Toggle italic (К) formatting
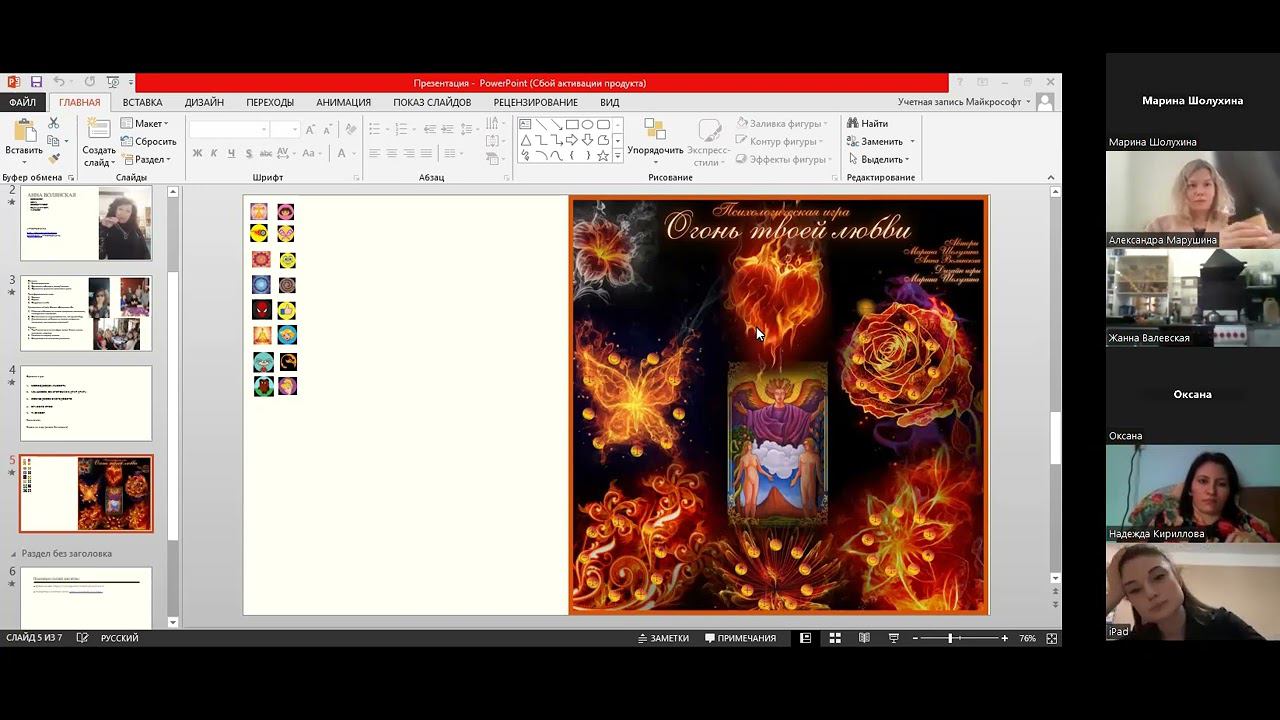The image size is (1280, 720). [214, 153]
